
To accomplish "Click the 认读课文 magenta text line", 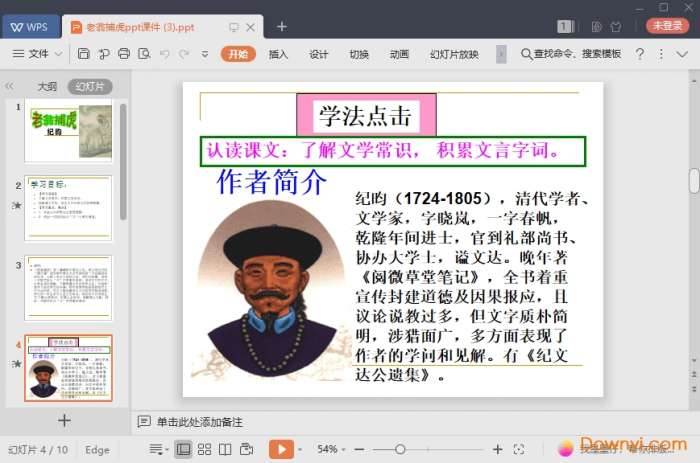I will click(x=393, y=151).
